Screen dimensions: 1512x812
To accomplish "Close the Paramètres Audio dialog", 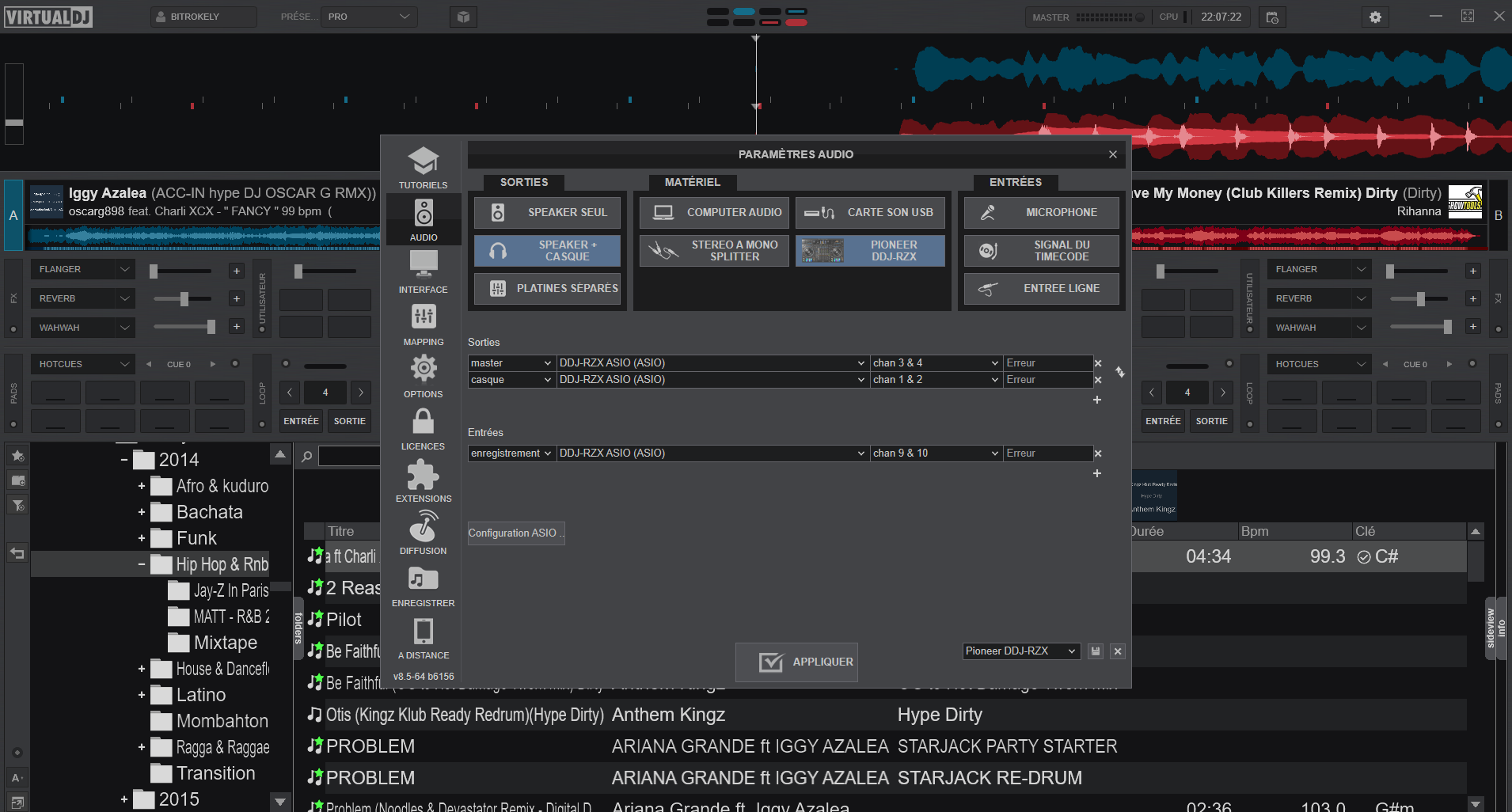I will [1113, 154].
